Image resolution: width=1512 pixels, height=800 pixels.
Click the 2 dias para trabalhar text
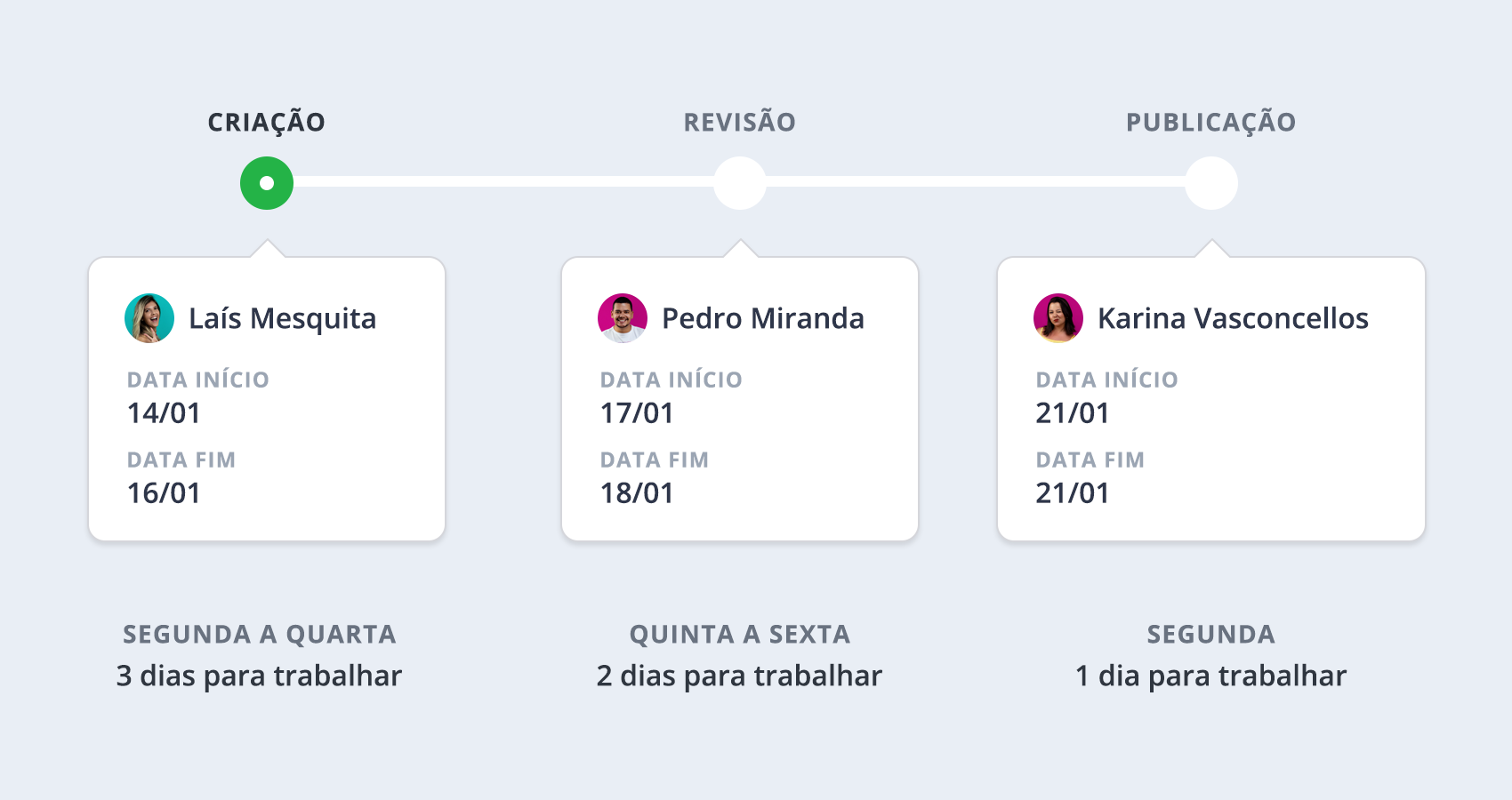tap(740, 676)
